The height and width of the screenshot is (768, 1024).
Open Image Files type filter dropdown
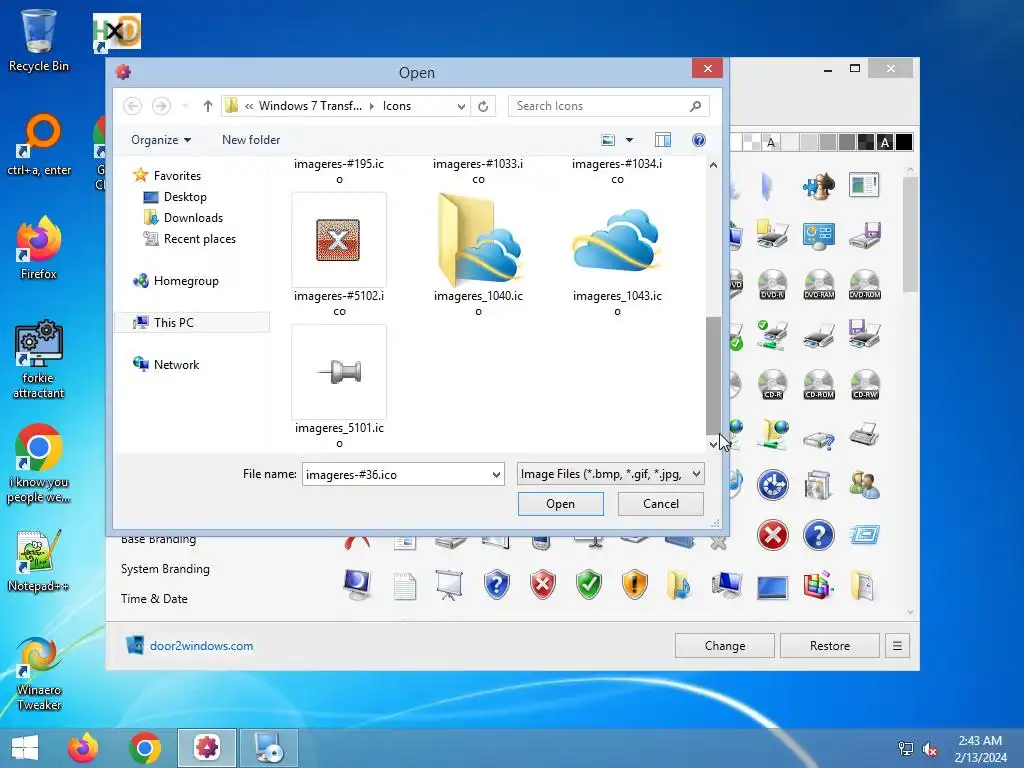coord(610,473)
